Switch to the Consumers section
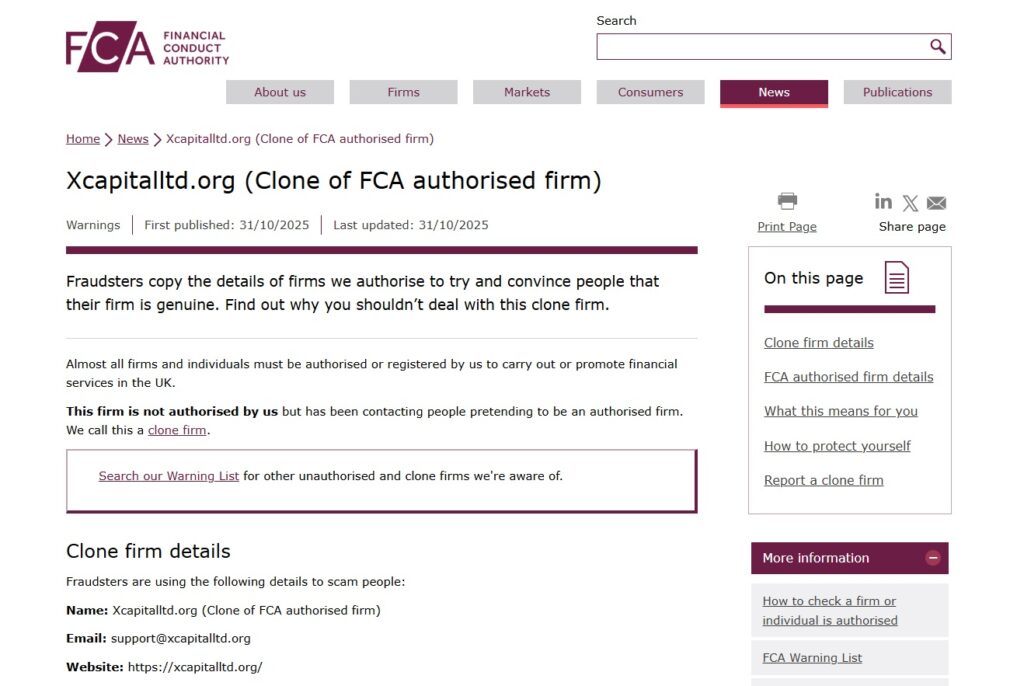This screenshot has width=1024, height=686. point(650,92)
